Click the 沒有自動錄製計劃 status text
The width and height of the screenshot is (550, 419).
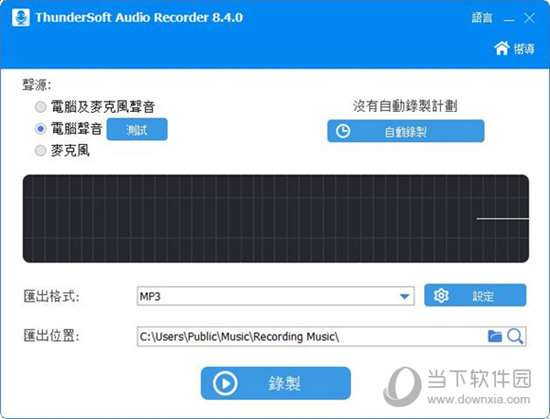pyautogui.click(x=405, y=106)
